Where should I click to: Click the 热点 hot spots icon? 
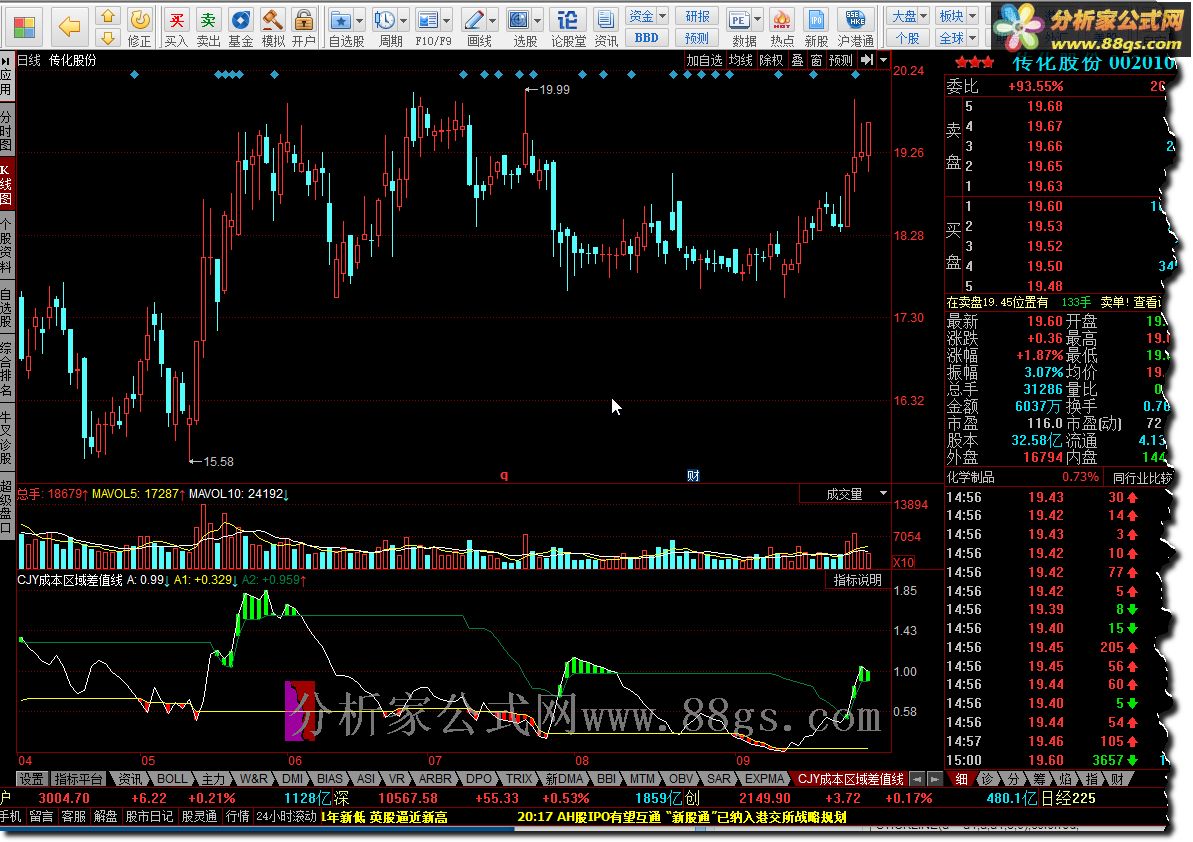tap(781, 27)
